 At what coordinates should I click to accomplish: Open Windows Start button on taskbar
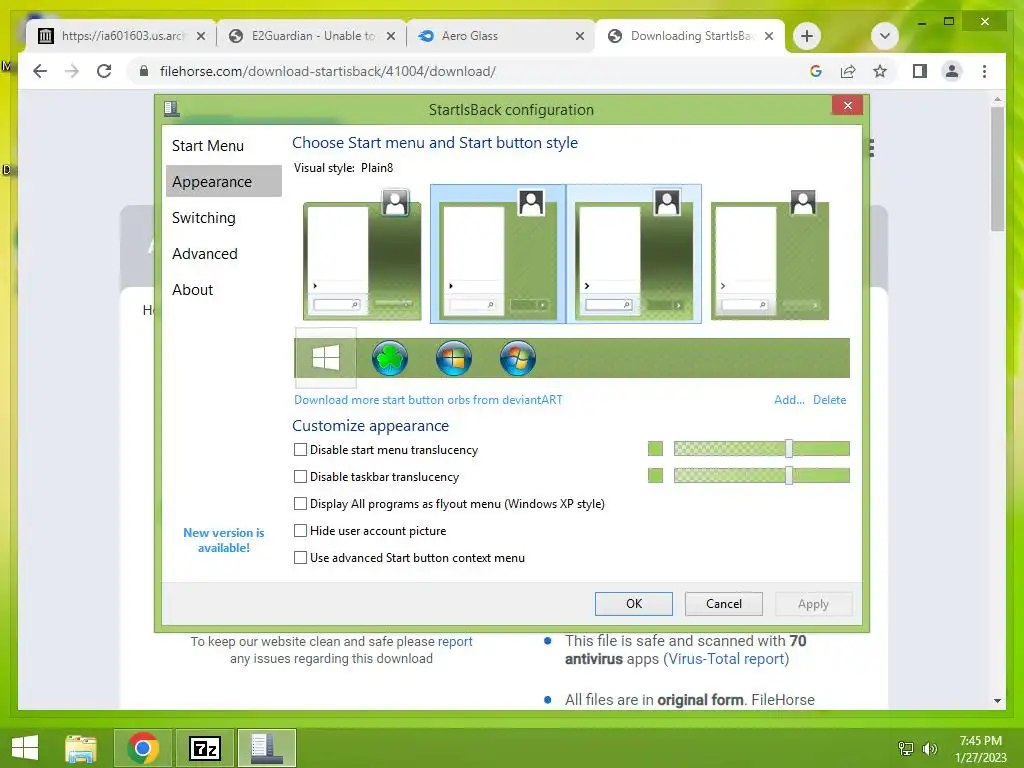(25, 748)
